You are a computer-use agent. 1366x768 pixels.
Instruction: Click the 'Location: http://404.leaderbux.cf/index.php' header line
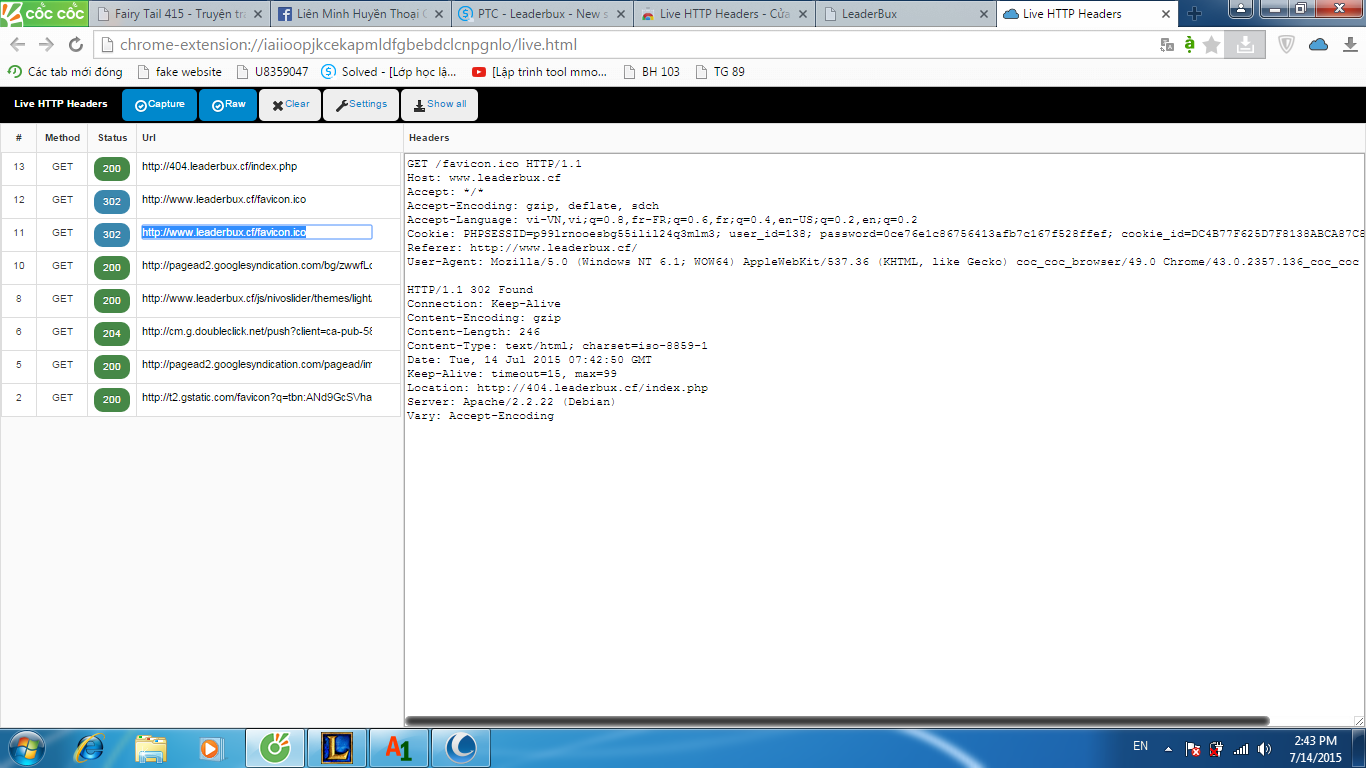click(557, 388)
